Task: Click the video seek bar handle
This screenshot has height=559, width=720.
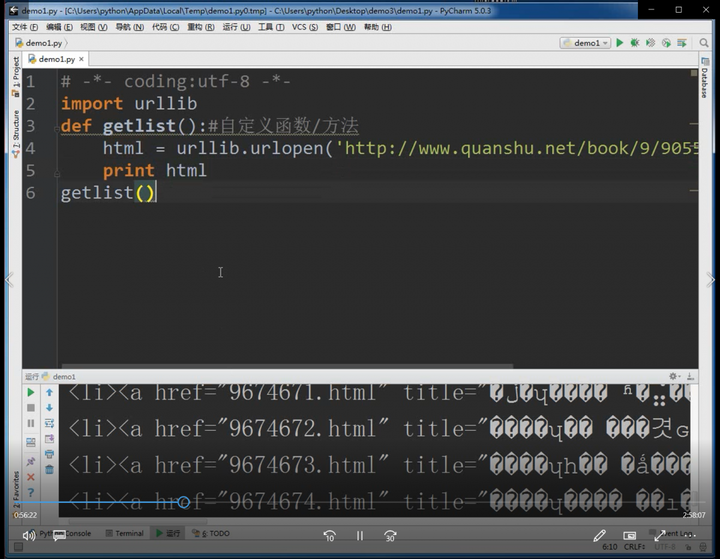Action: click(x=184, y=502)
